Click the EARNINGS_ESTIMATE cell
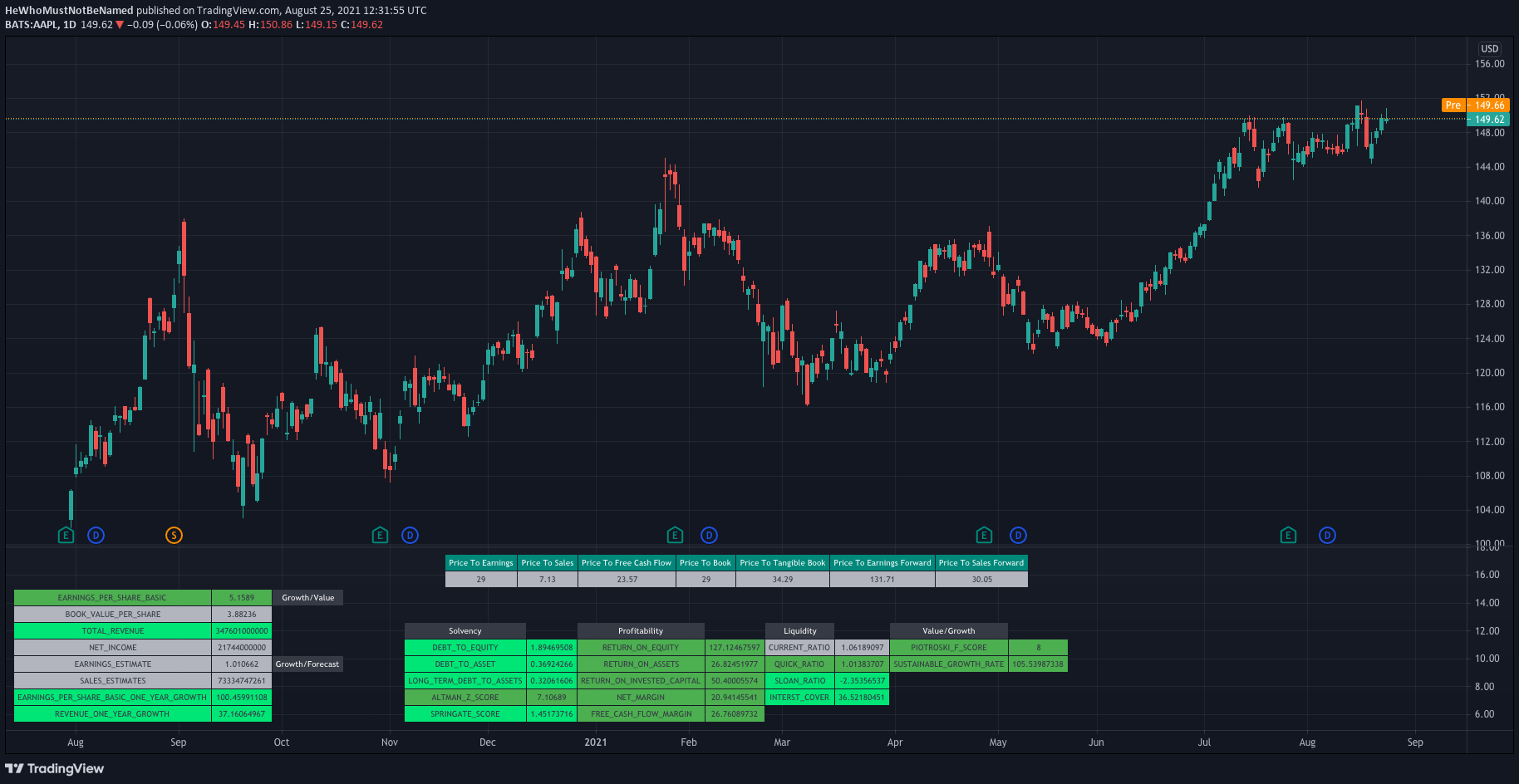Viewport: 1519px width, 784px height. point(112,664)
